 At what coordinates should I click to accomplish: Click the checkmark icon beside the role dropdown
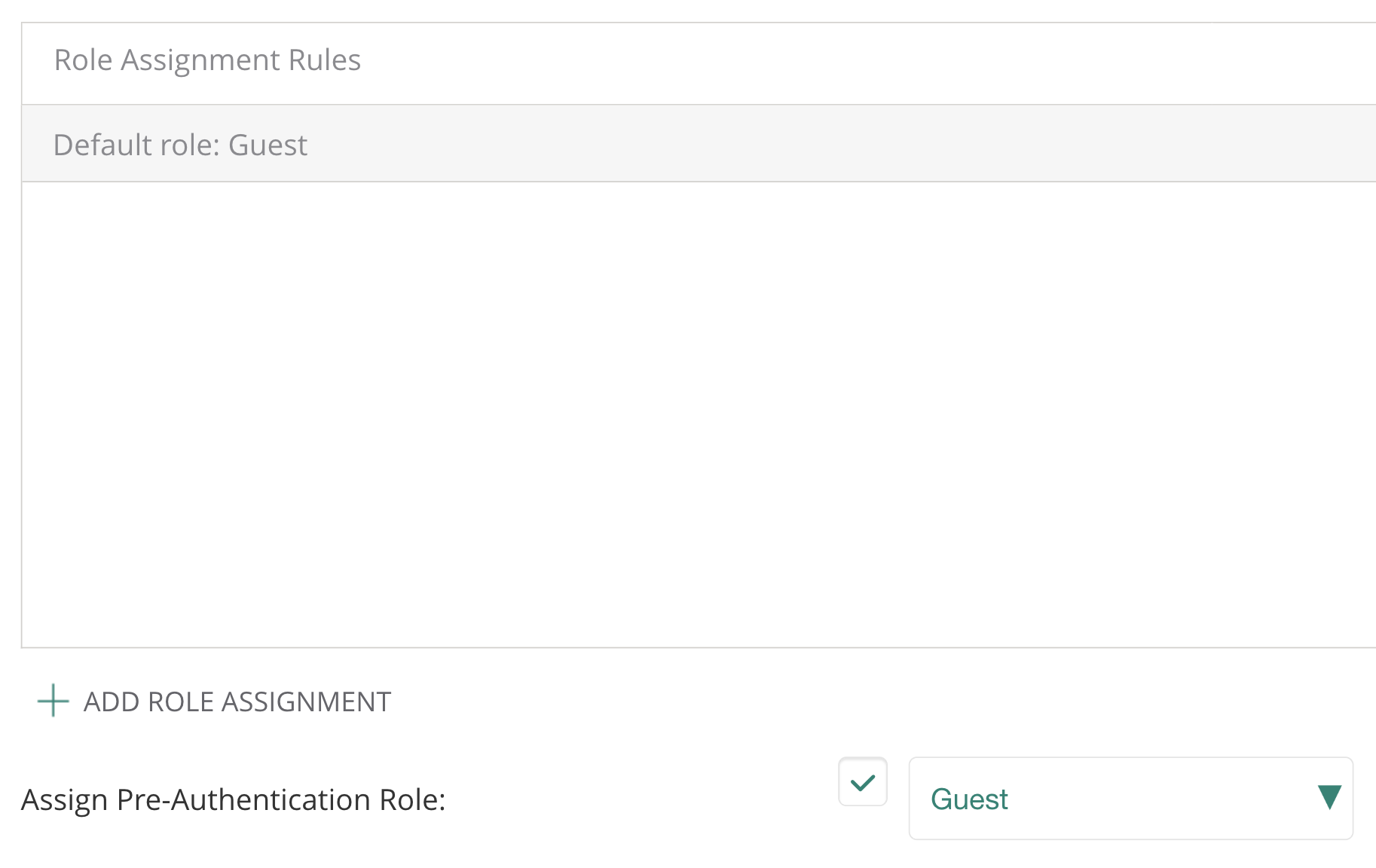tap(862, 782)
